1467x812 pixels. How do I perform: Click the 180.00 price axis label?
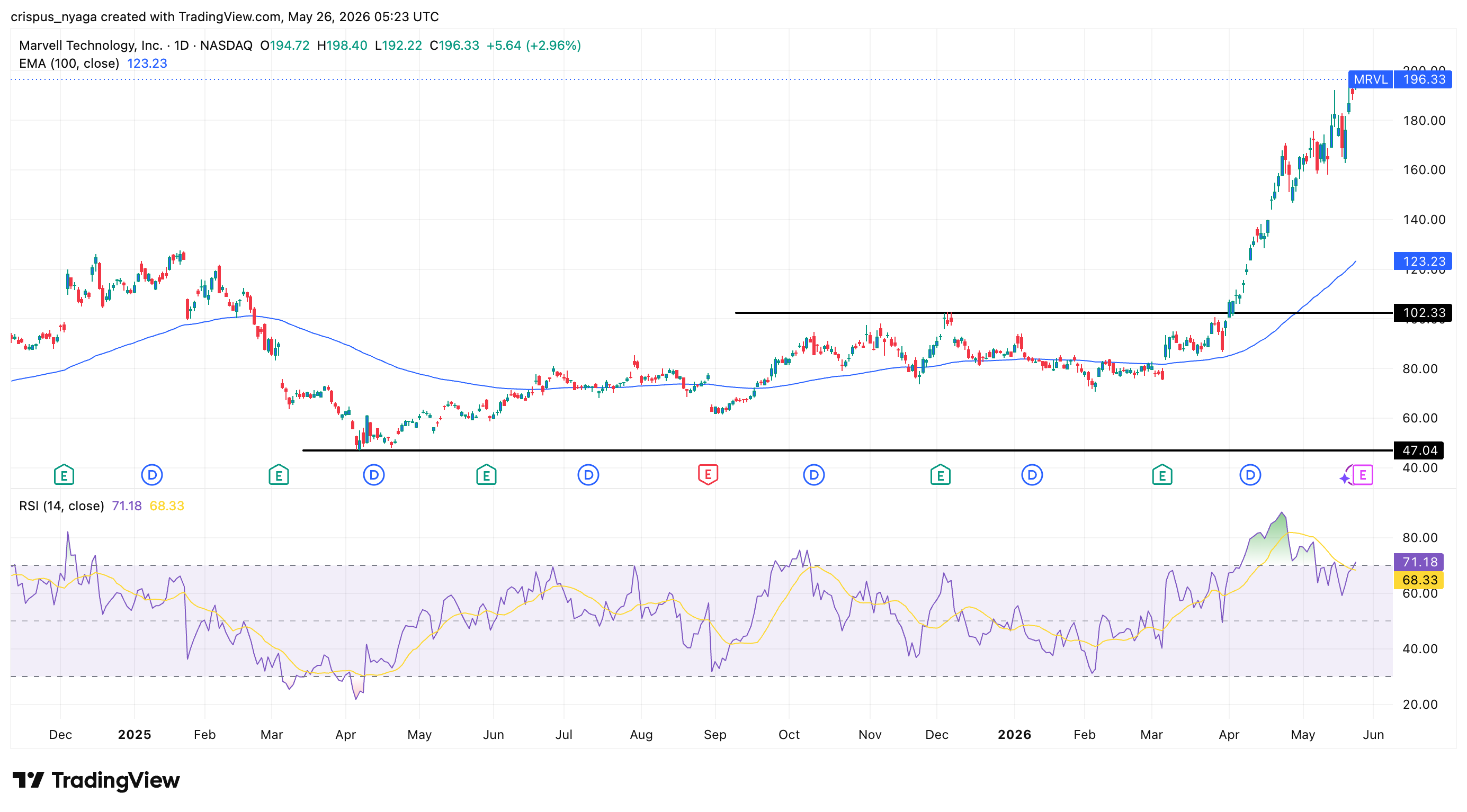(1424, 121)
